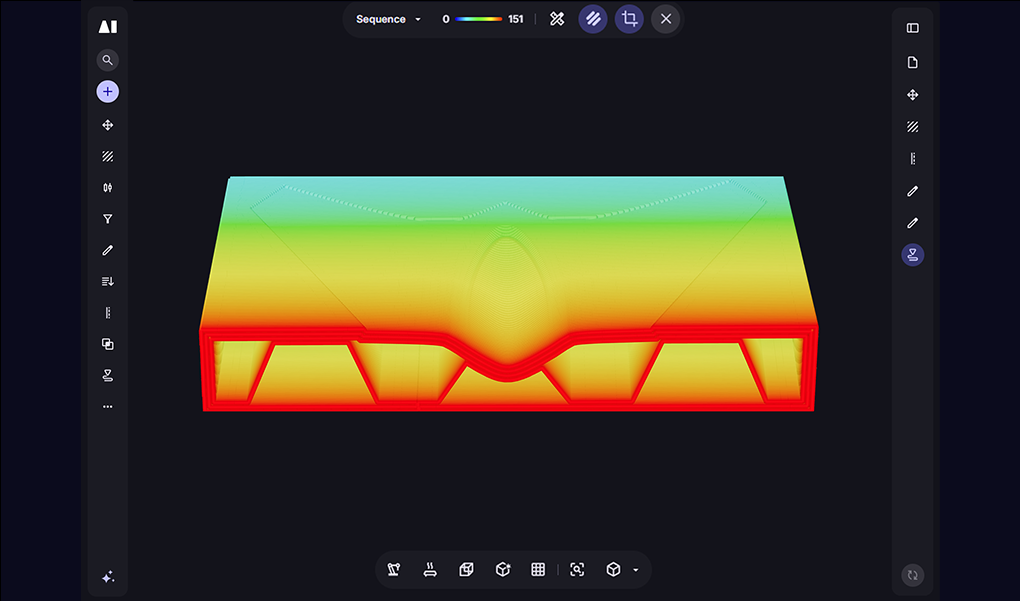1020x601 pixels.
Task: Toggle the highlighted diagonal lines button in top bar
Action: pyautogui.click(x=593, y=19)
